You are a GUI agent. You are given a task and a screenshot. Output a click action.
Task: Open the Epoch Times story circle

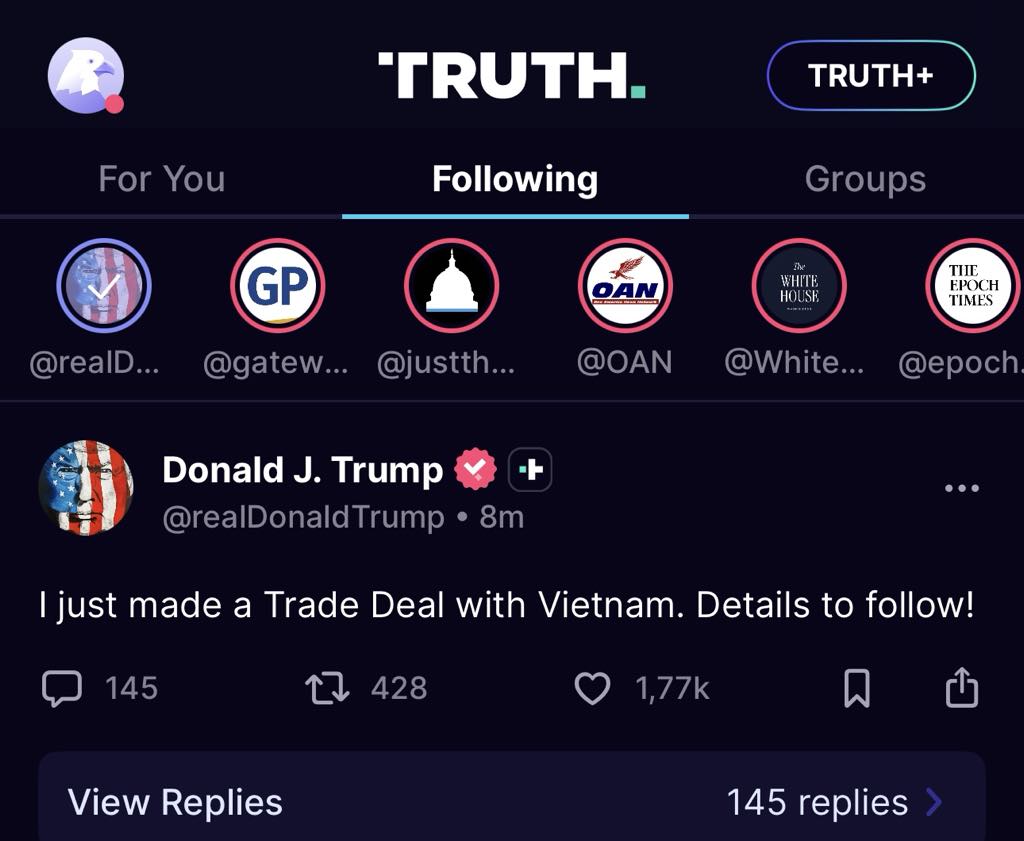(x=971, y=285)
